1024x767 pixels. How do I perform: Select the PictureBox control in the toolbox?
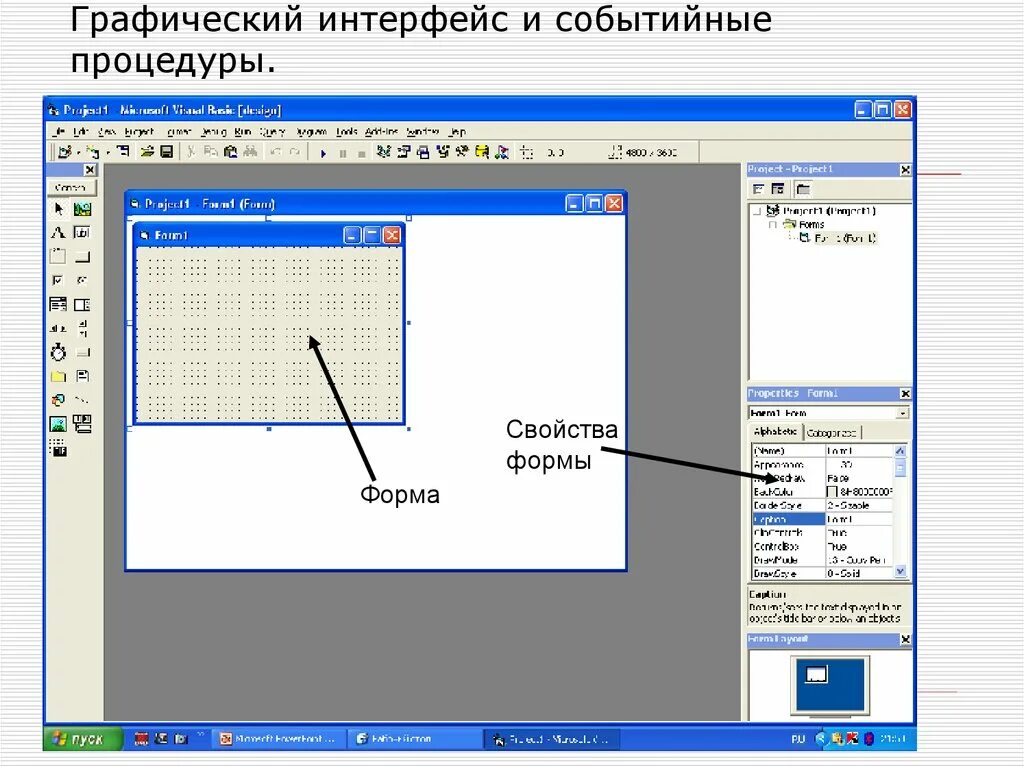coord(82,209)
